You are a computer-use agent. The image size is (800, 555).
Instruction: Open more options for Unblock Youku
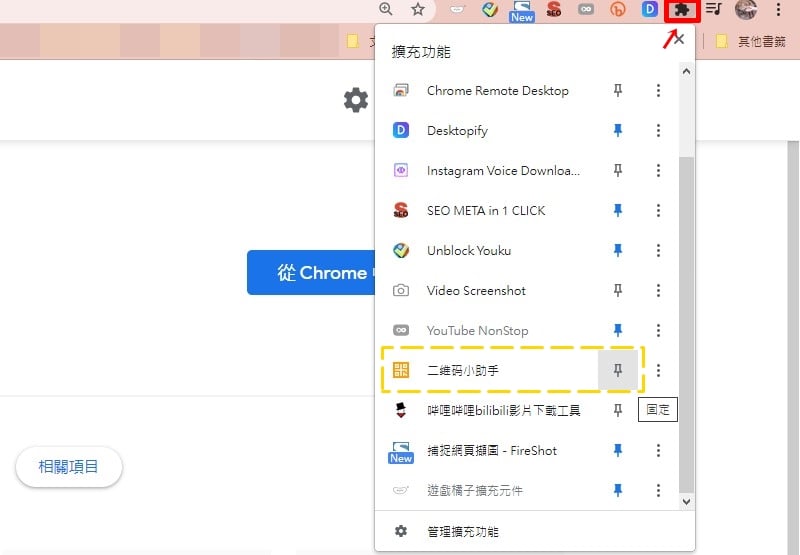pos(658,250)
